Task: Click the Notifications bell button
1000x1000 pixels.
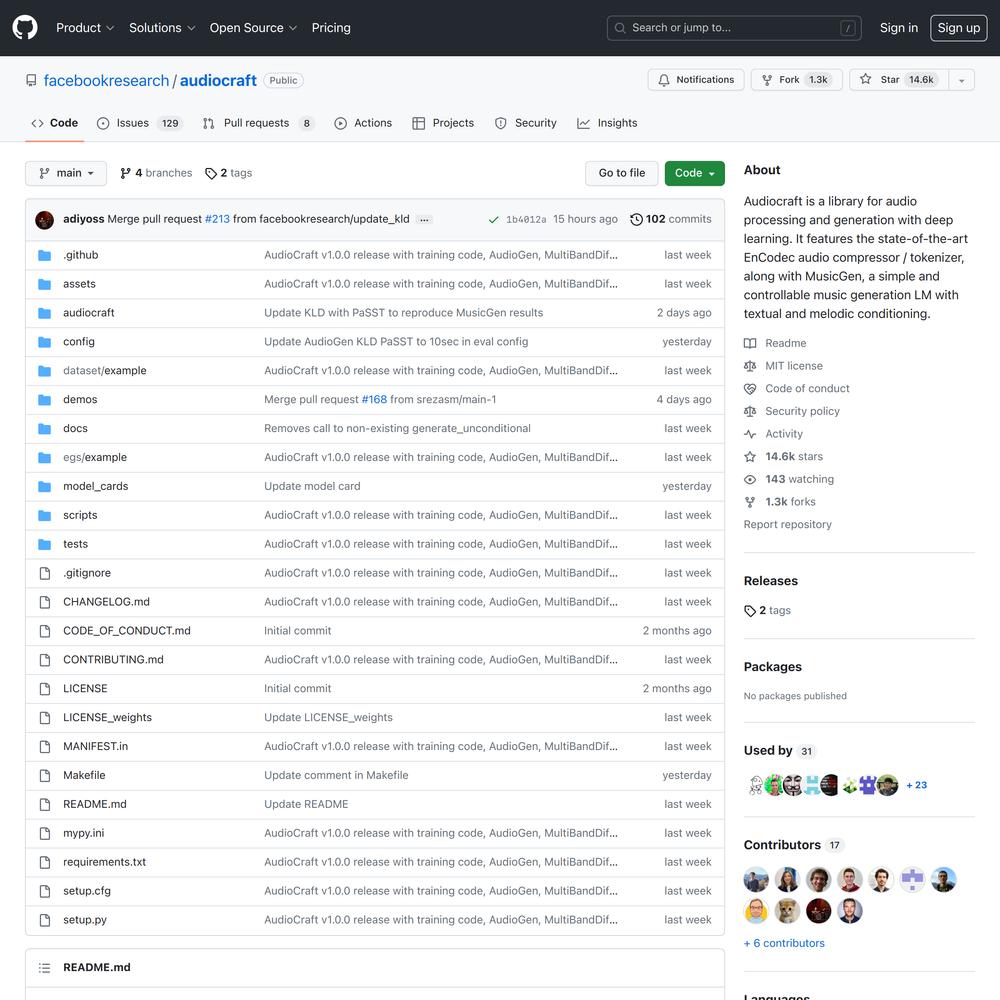Action: click(x=696, y=80)
